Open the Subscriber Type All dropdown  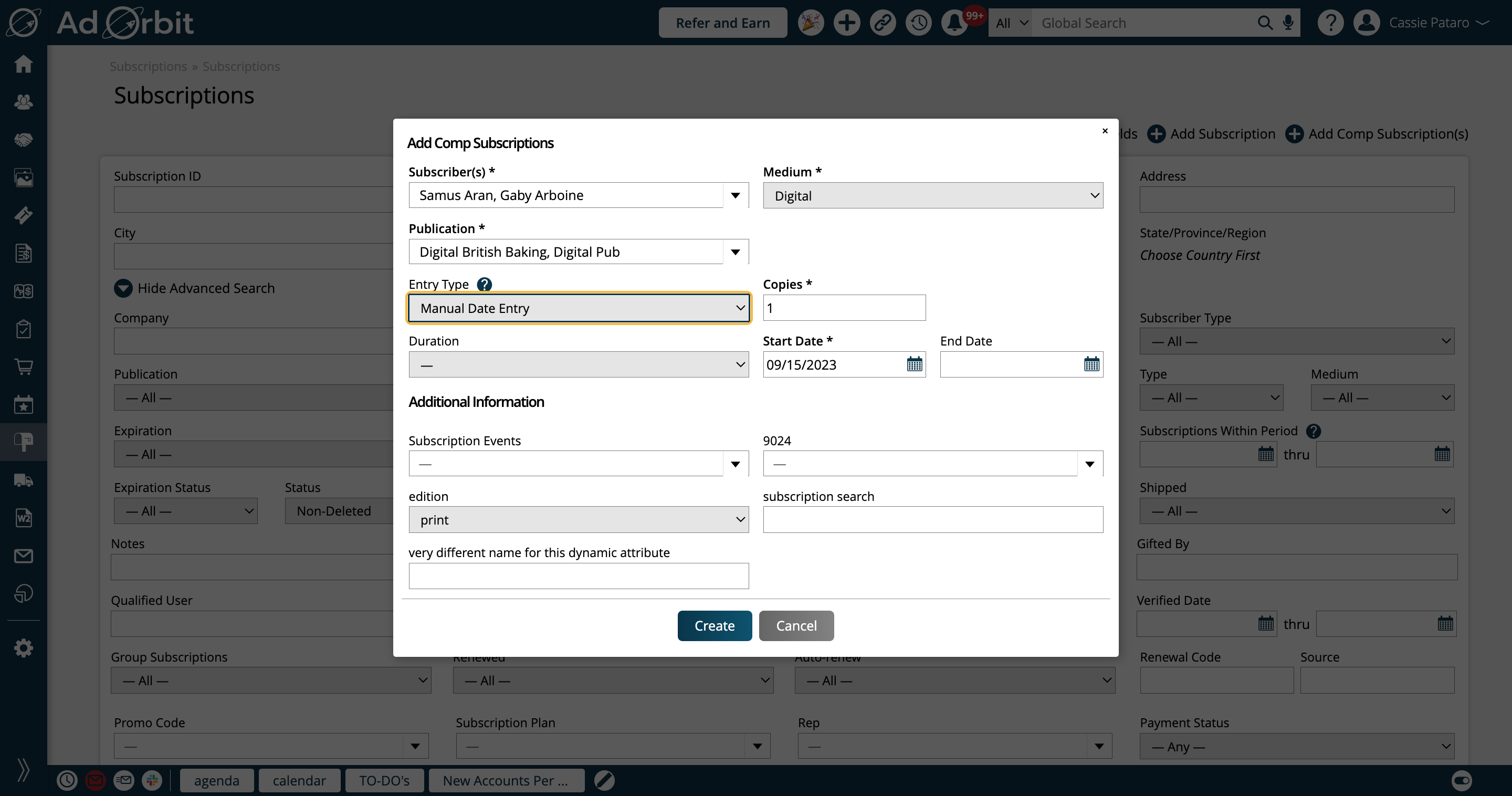point(1297,341)
